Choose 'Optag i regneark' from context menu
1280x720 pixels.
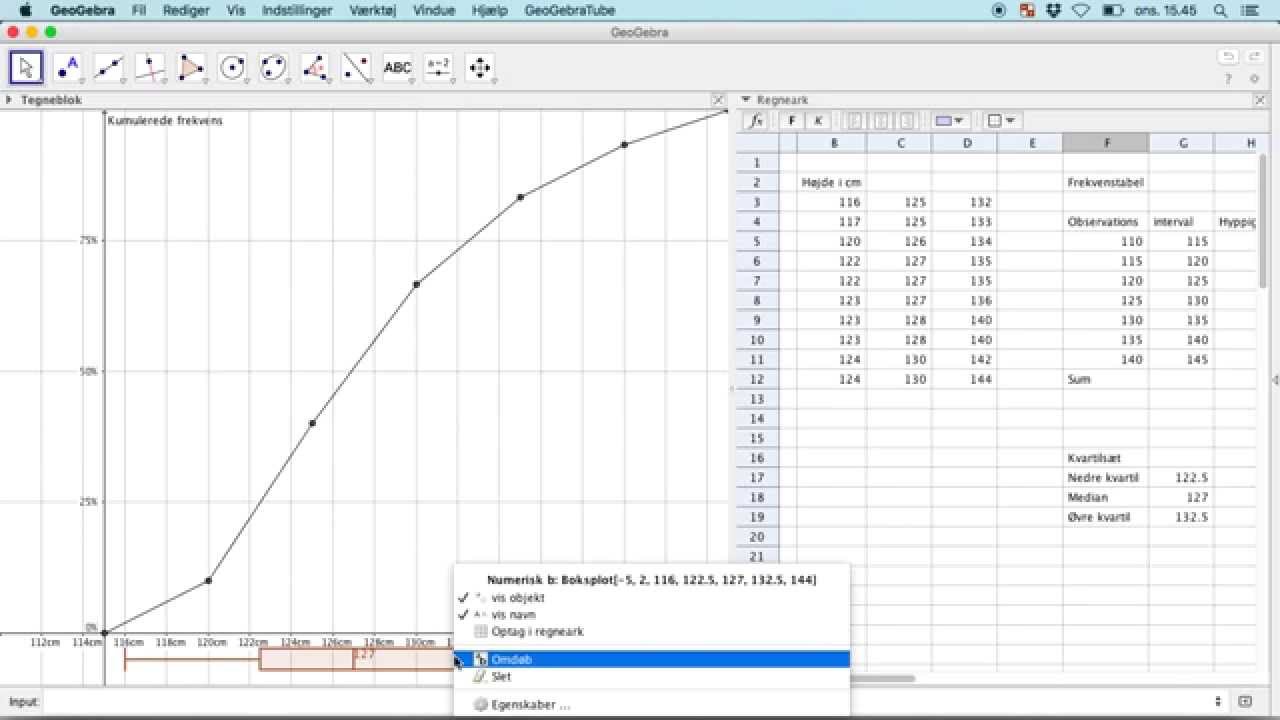click(651, 632)
